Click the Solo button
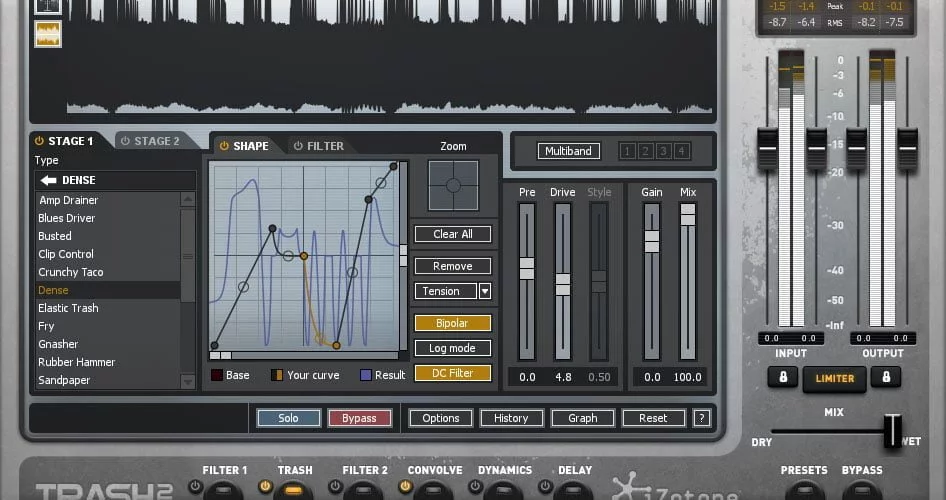The image size is (946, 500). coord(288,418)
